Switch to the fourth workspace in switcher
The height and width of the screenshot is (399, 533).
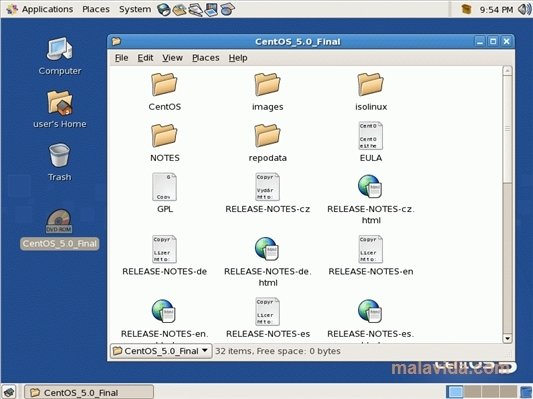[x=508, y=392]
